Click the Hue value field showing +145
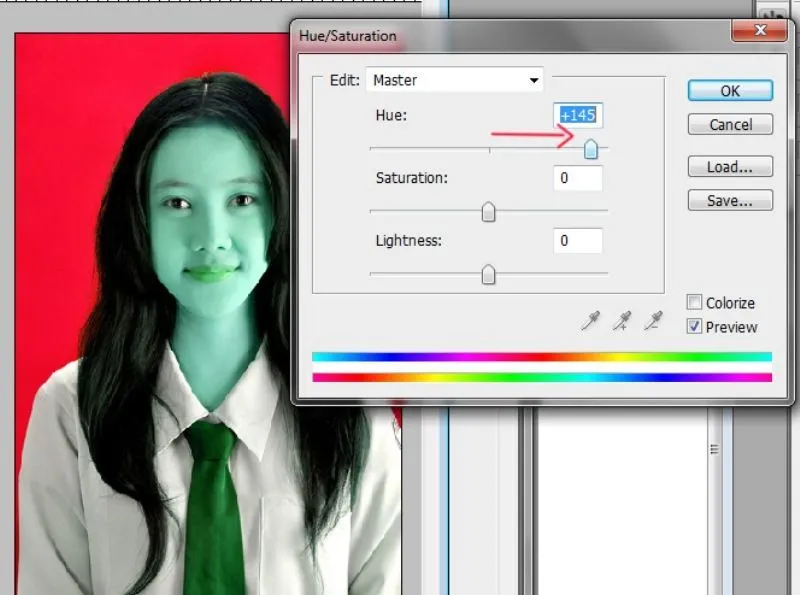 tap(578, 115)
